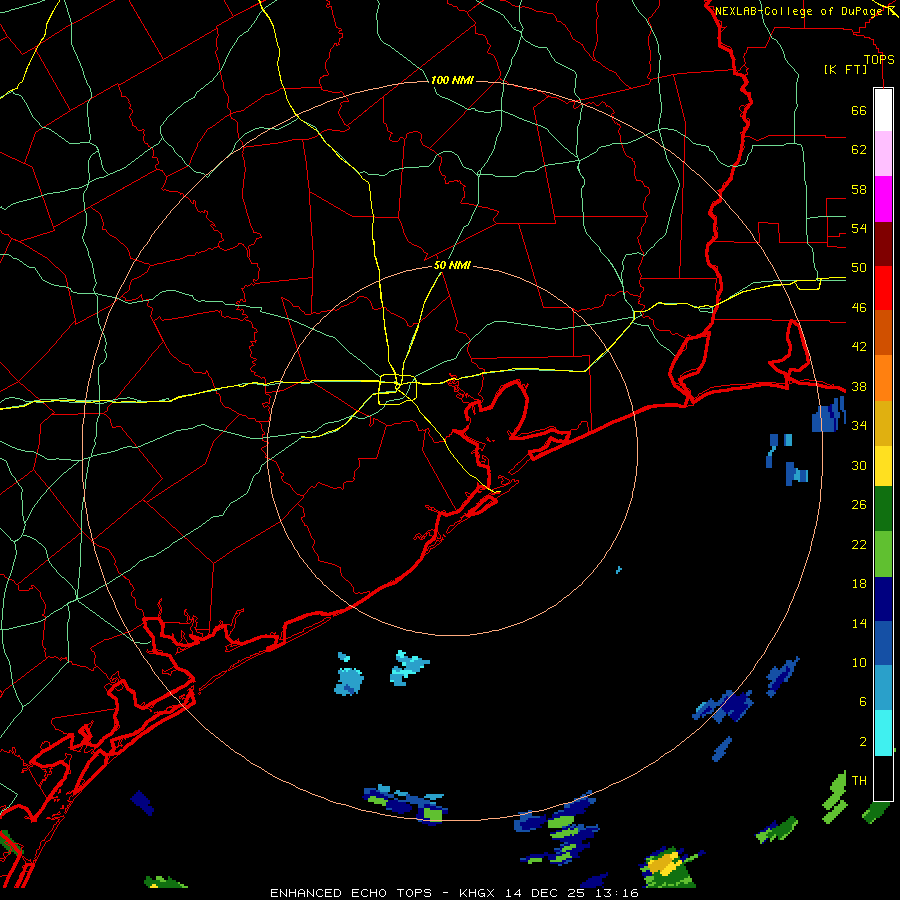Screen dimensions: 900x900
Task: Click the legend value '62'
Action: click(x=859, y=150)
